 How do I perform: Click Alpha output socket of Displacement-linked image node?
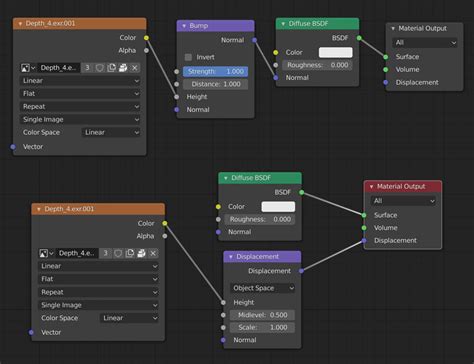(x=165, y=236)
